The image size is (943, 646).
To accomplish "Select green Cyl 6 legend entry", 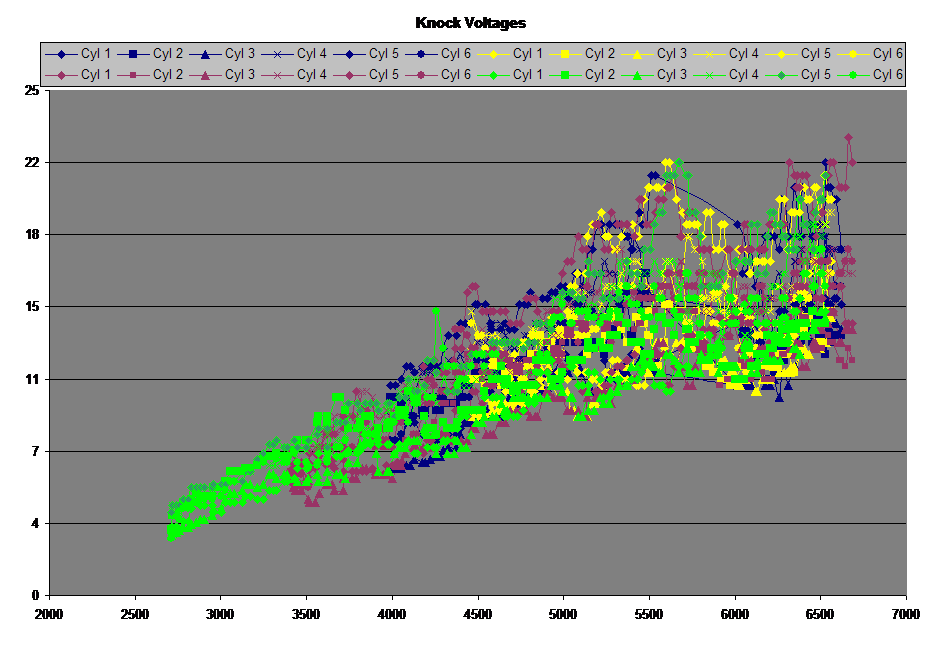I will (870, 75).
